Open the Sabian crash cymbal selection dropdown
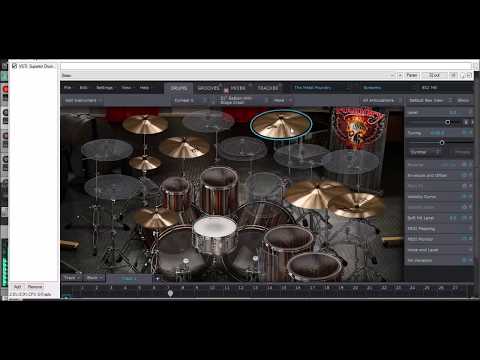Screen dimensions: 480x360 (x=243, y=100)
